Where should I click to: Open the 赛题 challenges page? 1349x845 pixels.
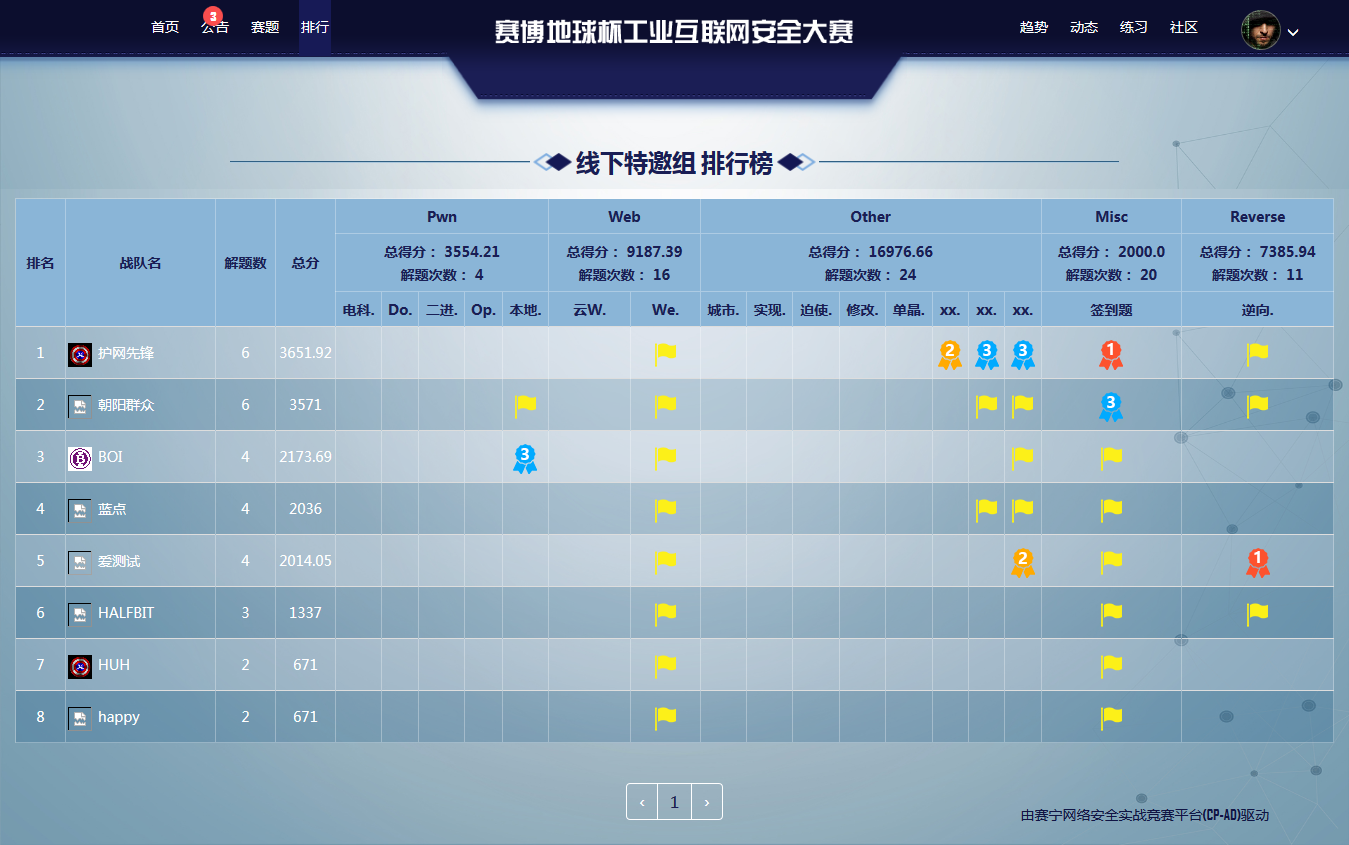(265, 27)
